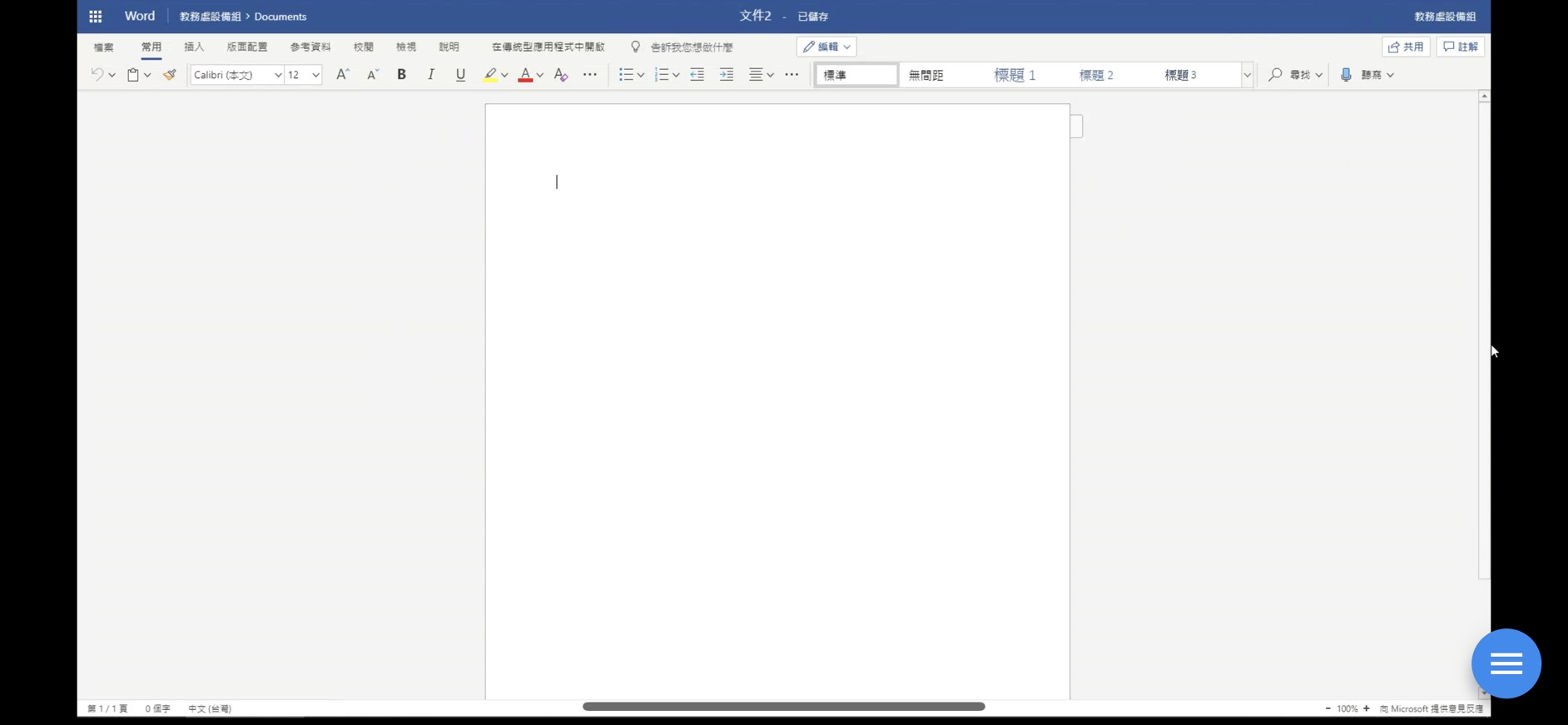Toggle Underline formatting

tap(460, 75)
